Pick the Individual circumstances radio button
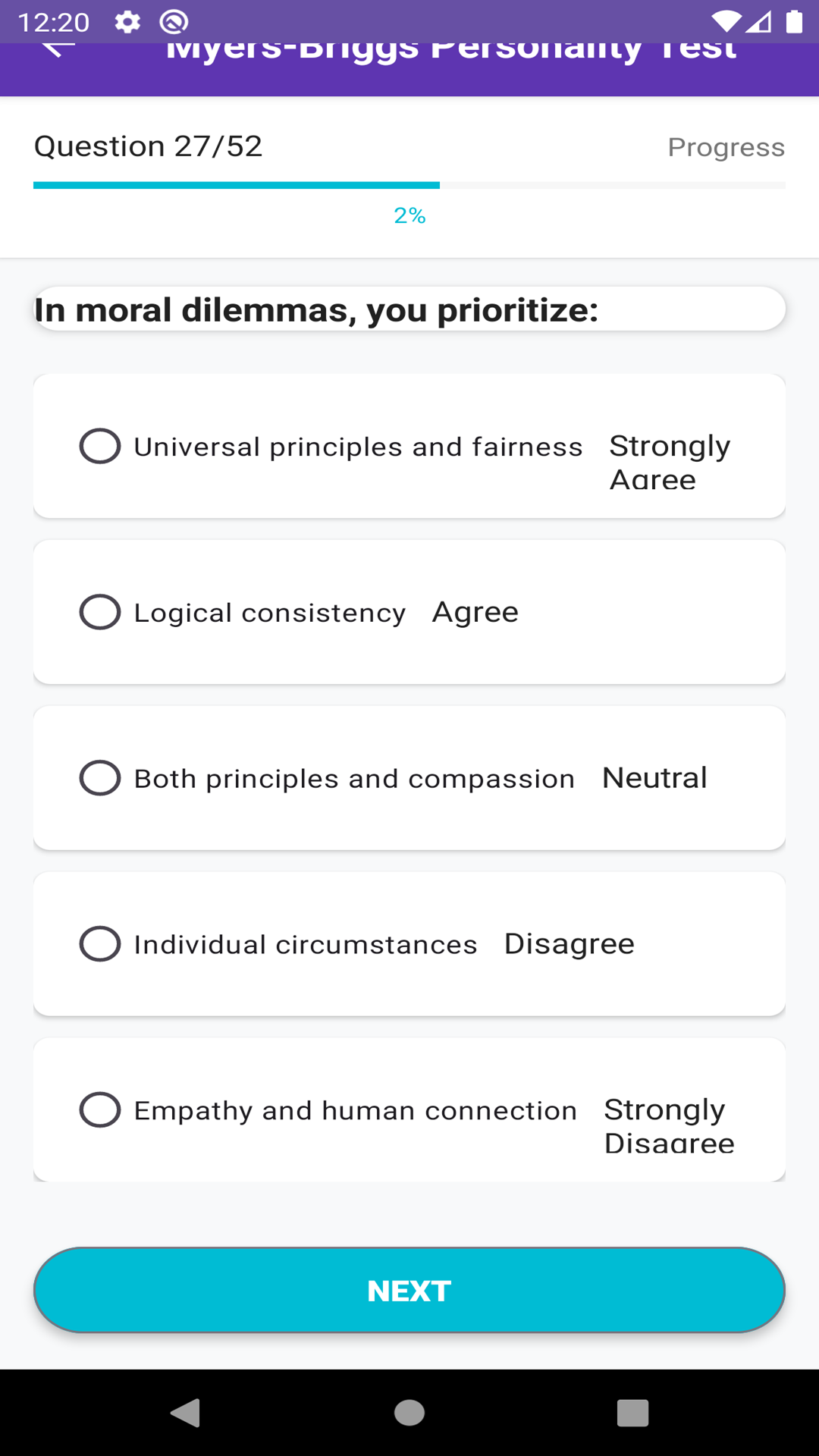 (100, 944)
